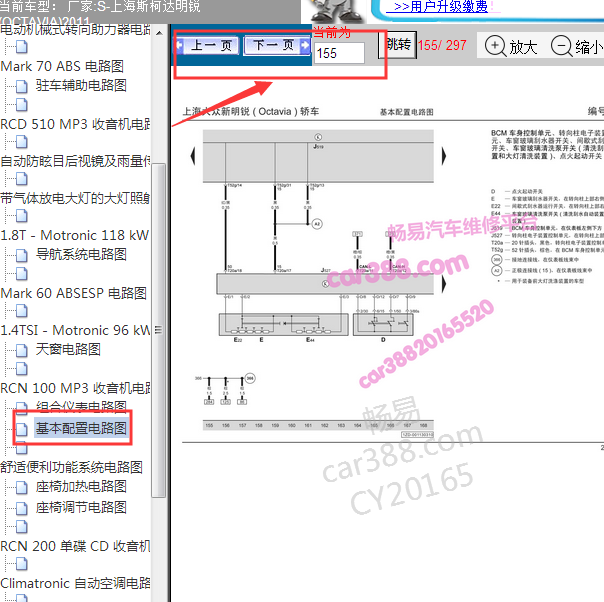Click document icon beside 天窗电路图
Image resolution: width=604 pixels, height=602 pixels.
(22, 350)
